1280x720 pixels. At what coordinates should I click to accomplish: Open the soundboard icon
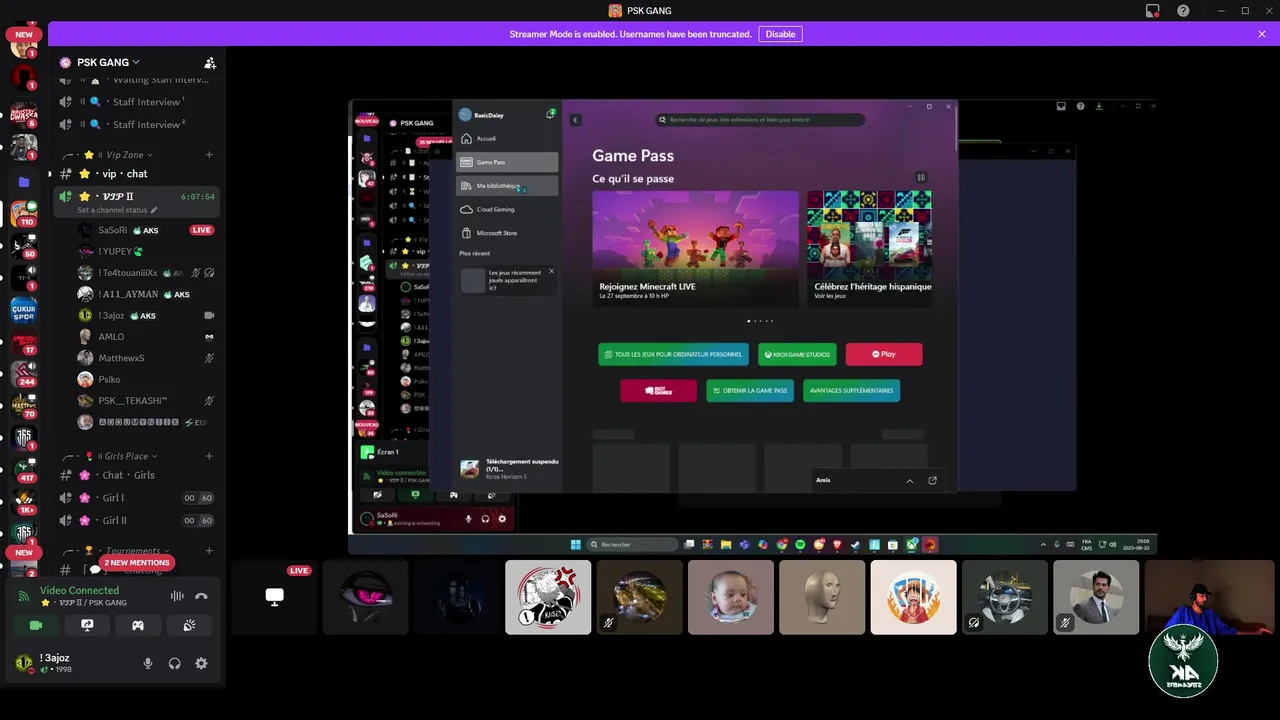(x=189, y=625)
